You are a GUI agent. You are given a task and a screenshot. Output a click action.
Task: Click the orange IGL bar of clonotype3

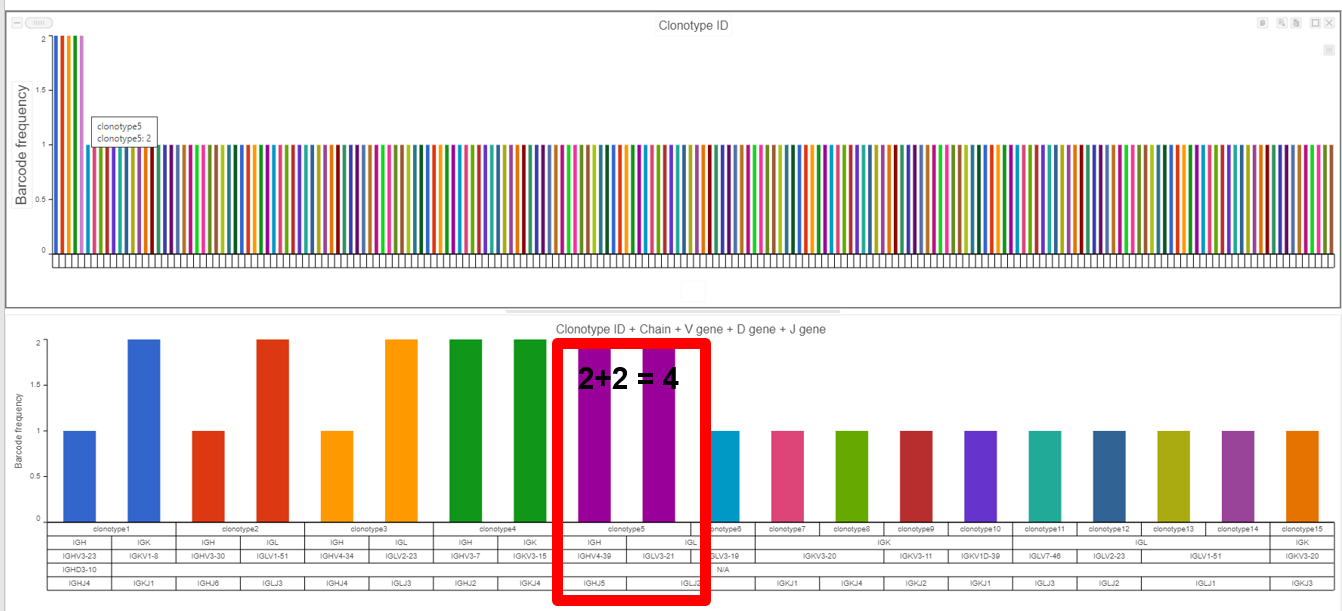click(x=401, y=429)
